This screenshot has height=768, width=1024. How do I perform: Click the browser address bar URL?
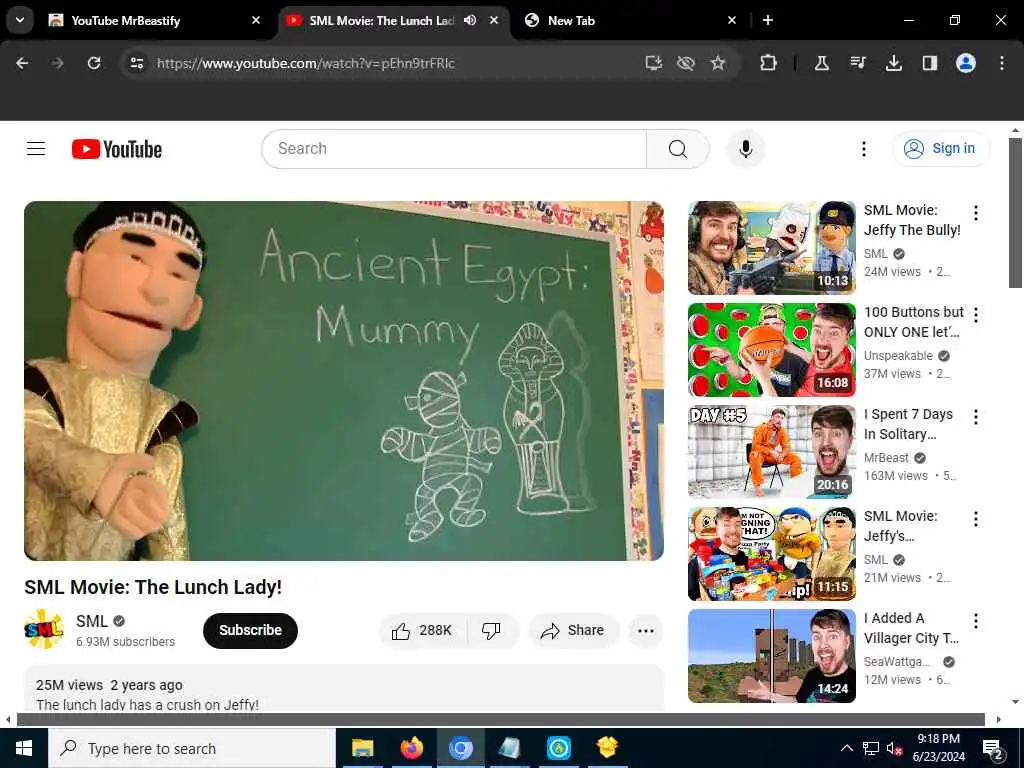[306, 63]
